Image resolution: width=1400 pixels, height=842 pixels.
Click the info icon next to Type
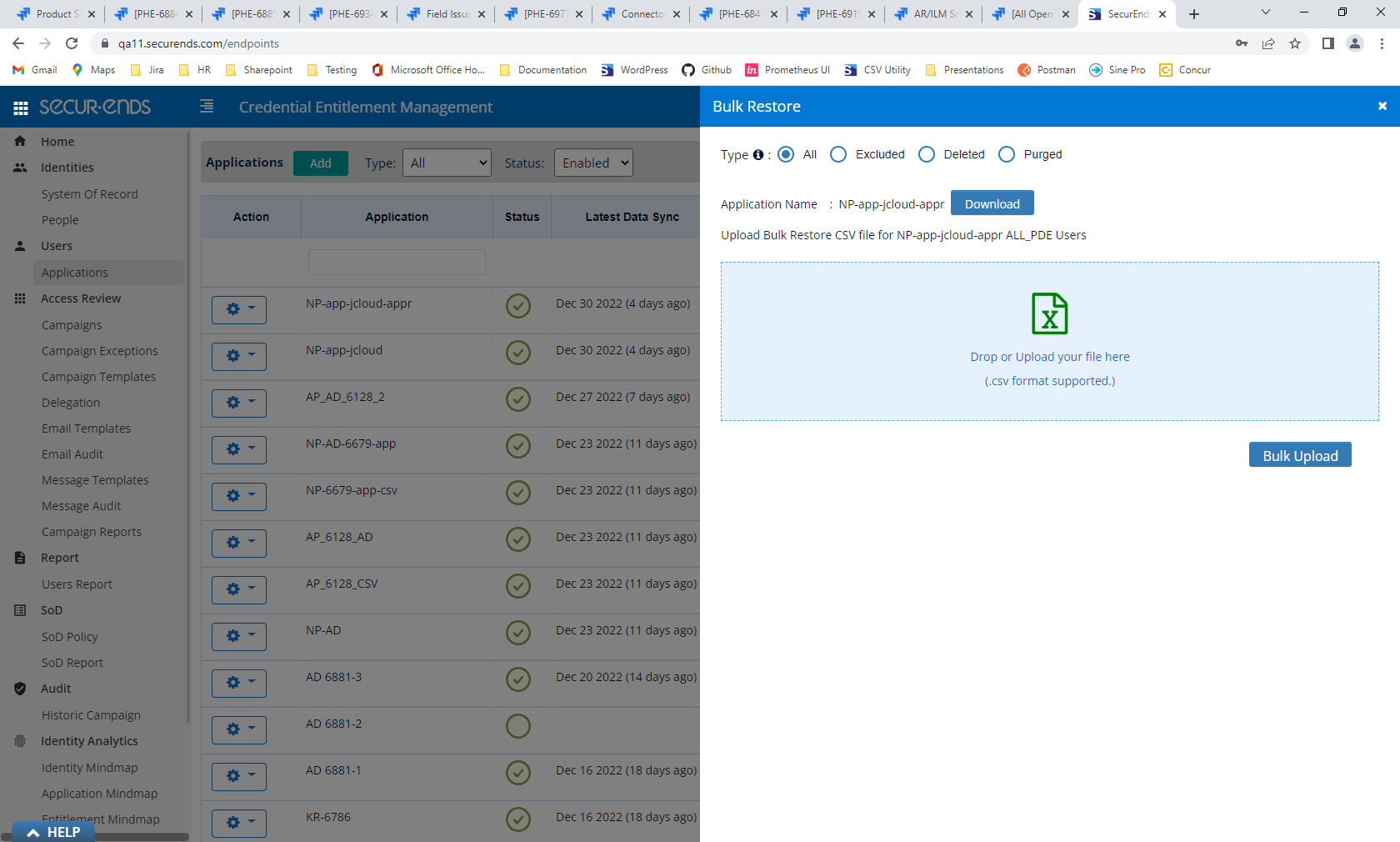click(757, 154)
